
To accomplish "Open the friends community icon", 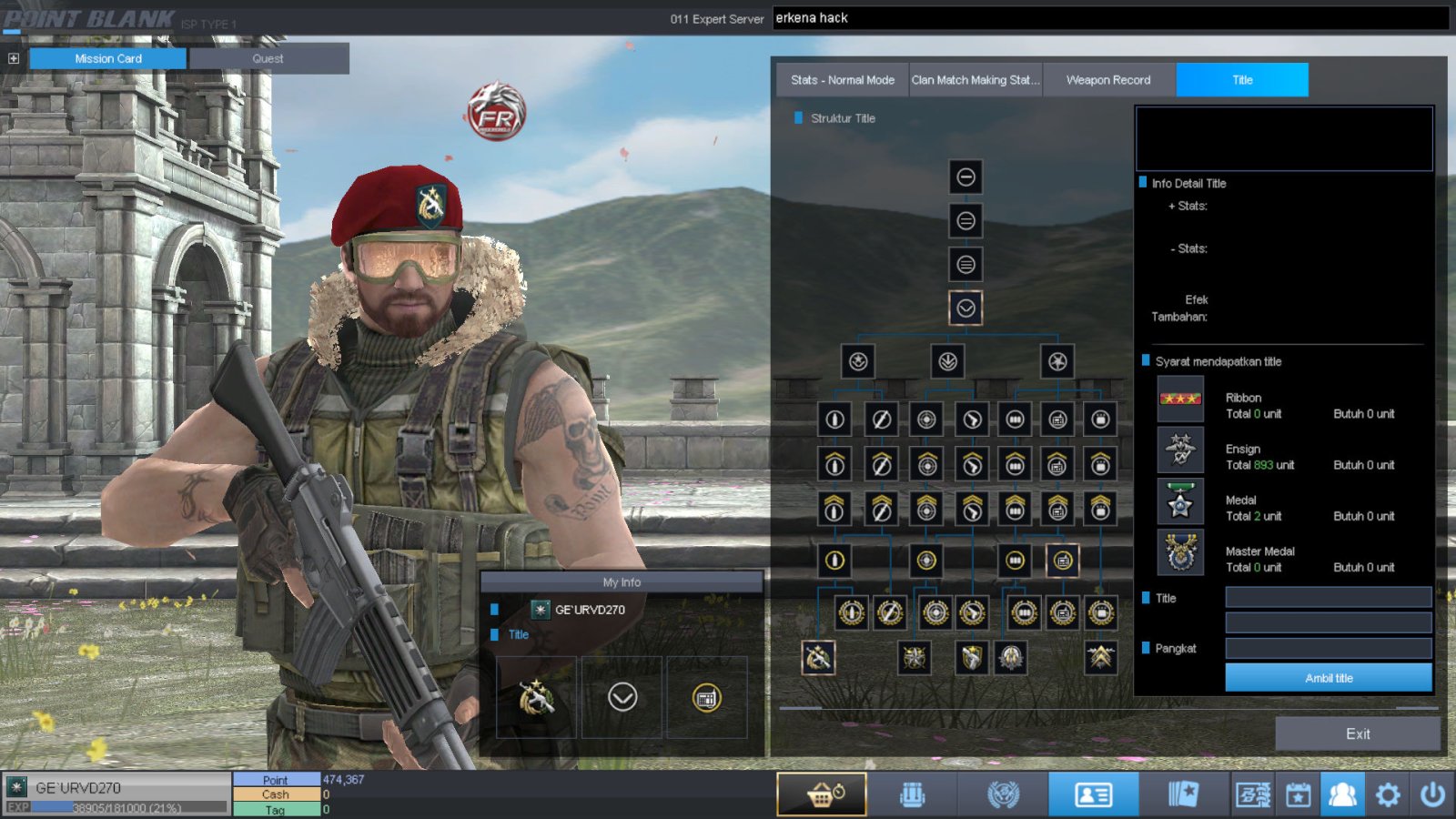I will coord(1342,794).
